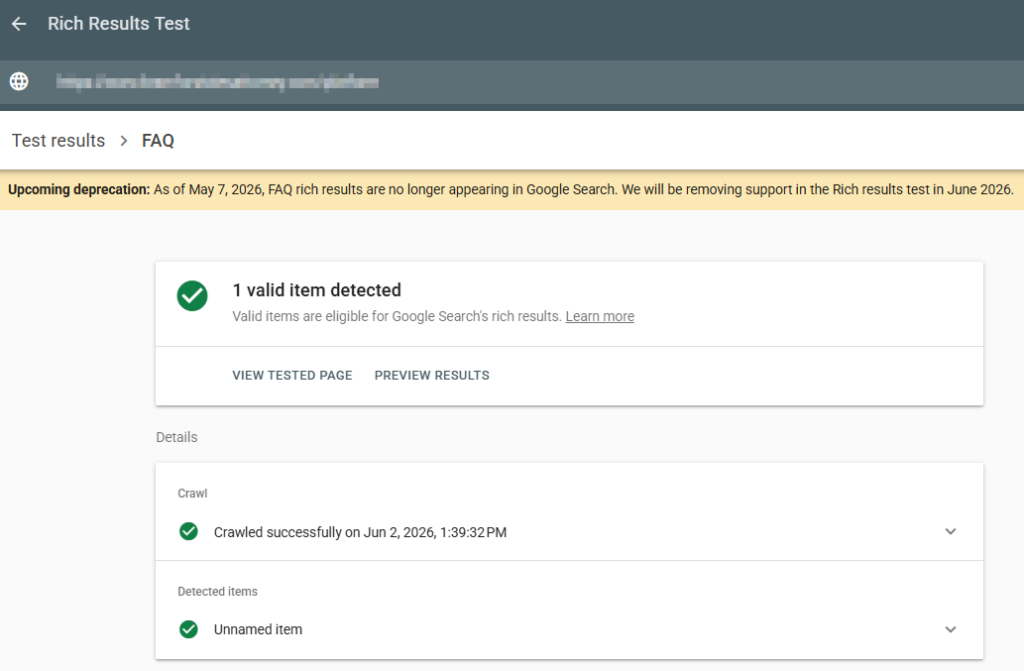Open Test results breadcrumb
This screenshot has width=1024, height=671.
tap(58, 140)
